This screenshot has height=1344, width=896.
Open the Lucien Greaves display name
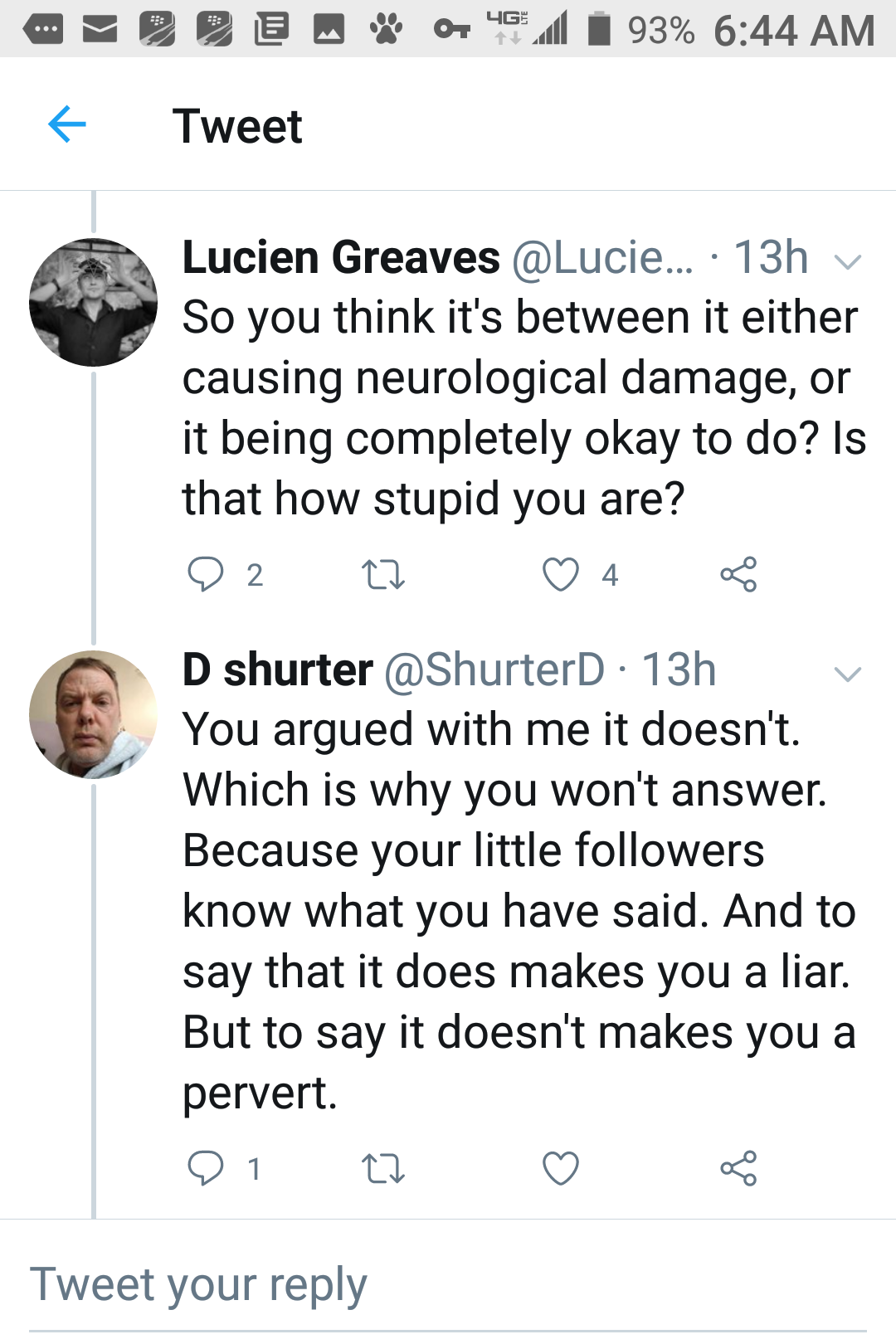coord(341,258)
